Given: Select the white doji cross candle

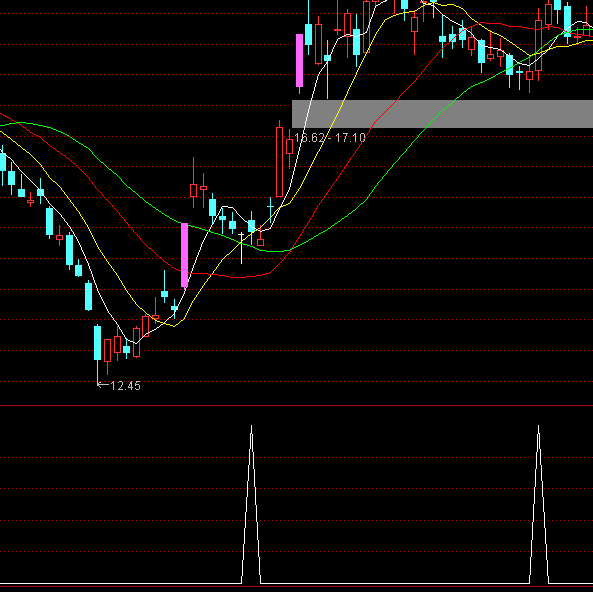Looking at the screenshot, I should [x=241, y=248].
